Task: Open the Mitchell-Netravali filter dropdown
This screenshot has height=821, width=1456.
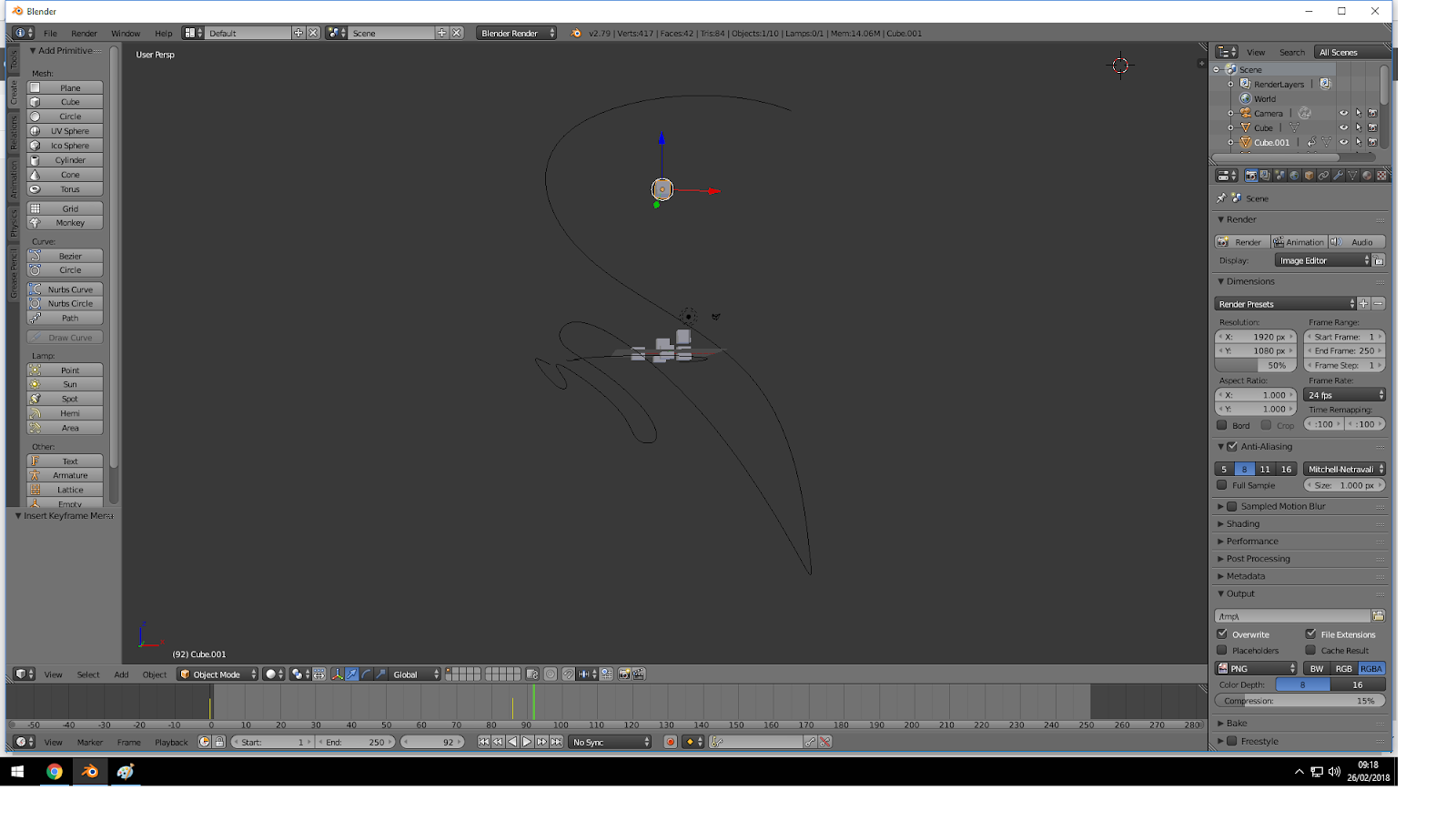Action: click(1344, 469)
